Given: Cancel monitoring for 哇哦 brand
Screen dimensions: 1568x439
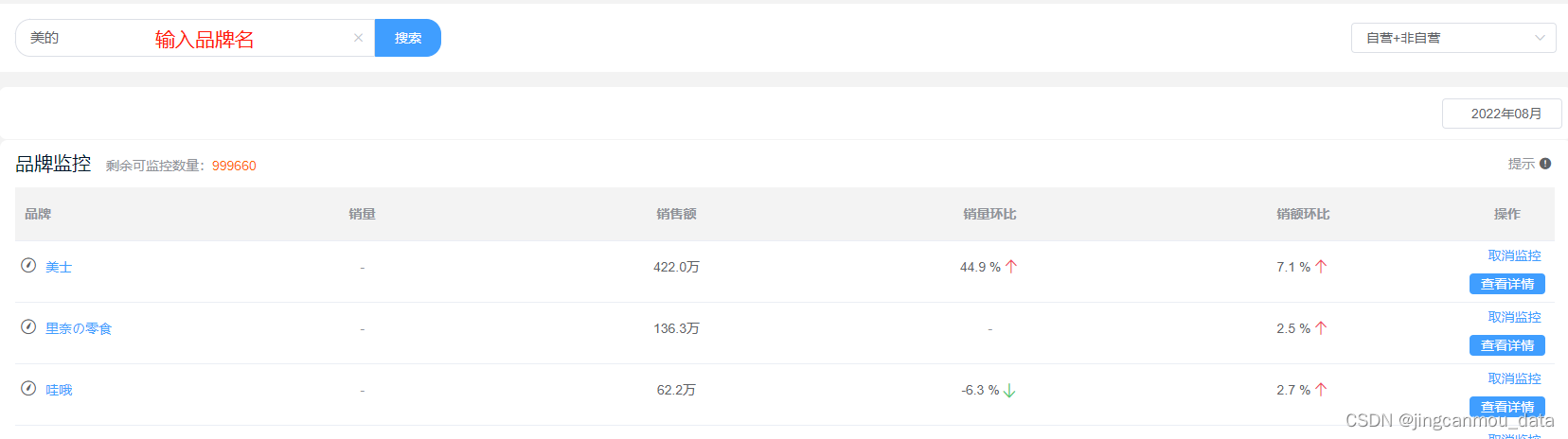Looking at the screenshot, I should point(1514,378).
